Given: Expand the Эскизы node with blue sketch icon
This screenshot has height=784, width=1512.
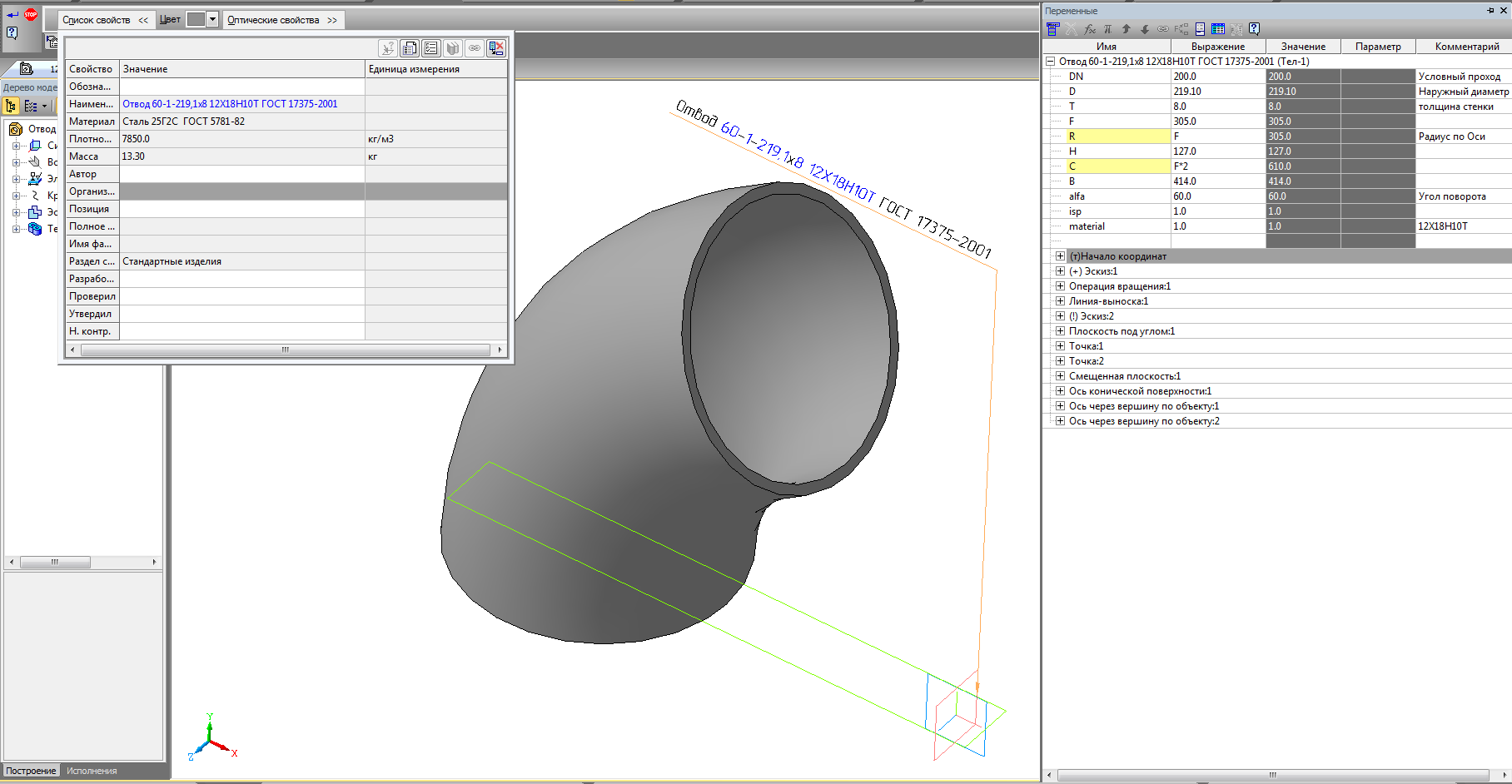Looking at the screenshot, I should pyautogui.click(x=16, y=212).
